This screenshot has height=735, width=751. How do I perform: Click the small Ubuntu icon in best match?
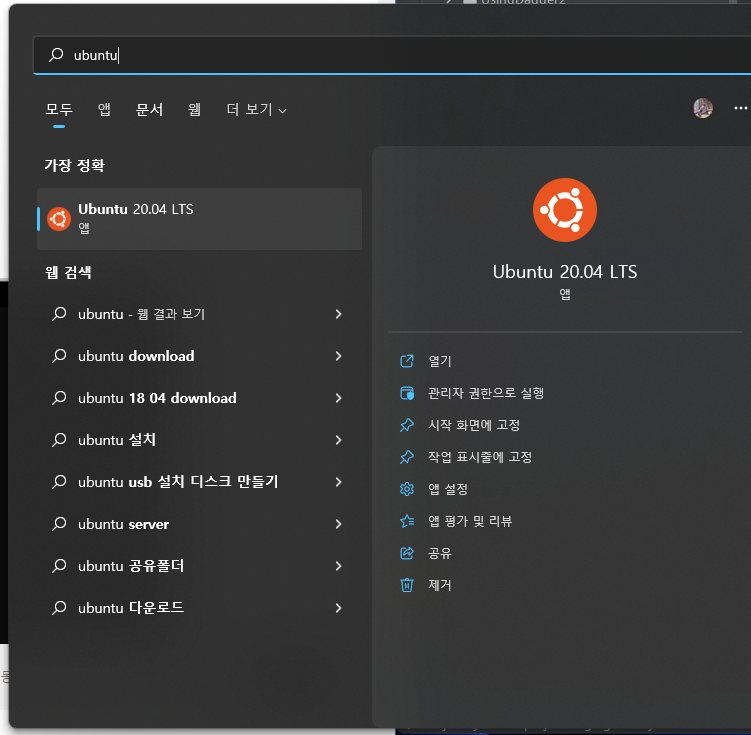pyautogui.click(x=59, y=219)
